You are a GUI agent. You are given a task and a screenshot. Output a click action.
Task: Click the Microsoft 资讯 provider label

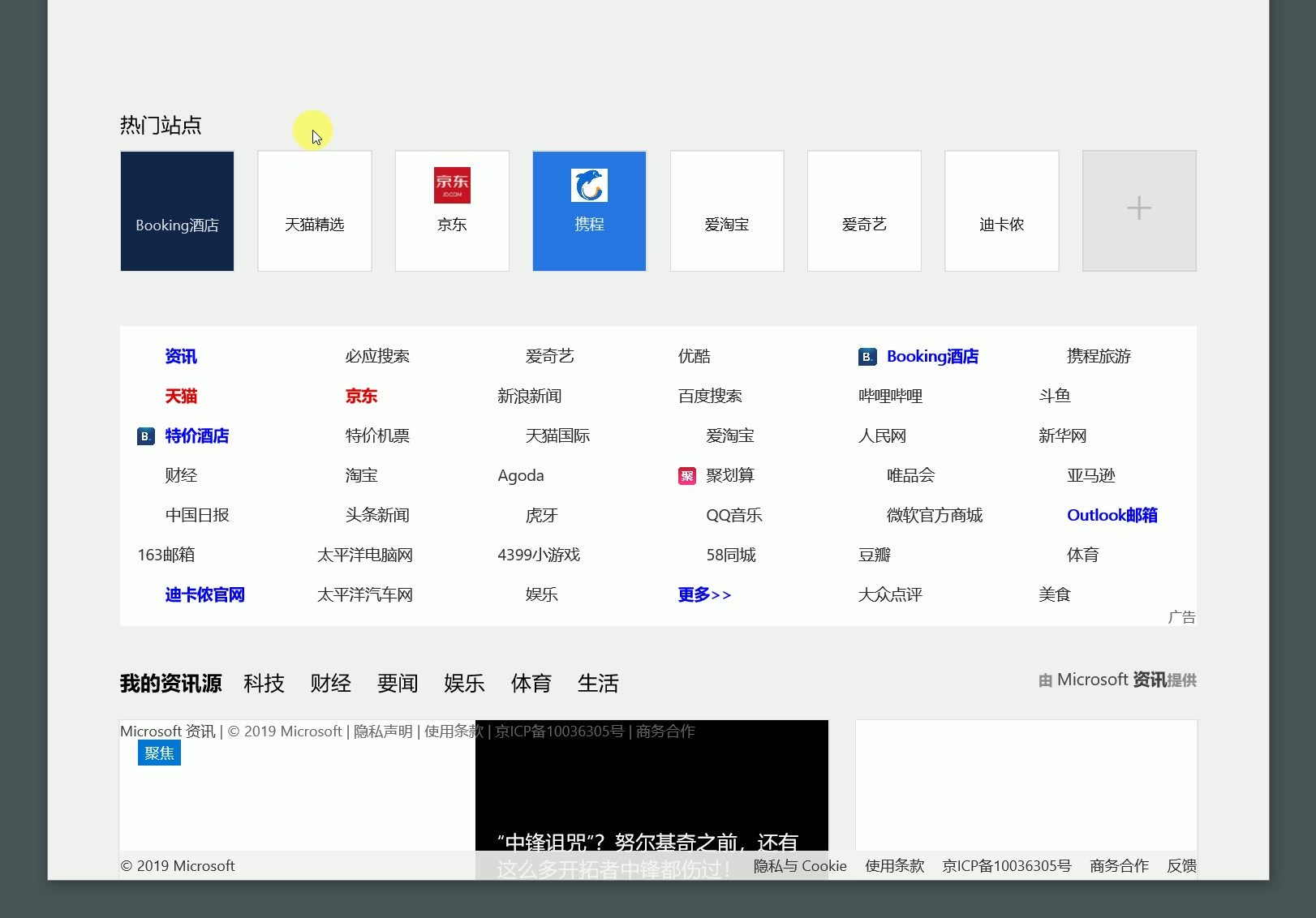tap(1118, 680)
